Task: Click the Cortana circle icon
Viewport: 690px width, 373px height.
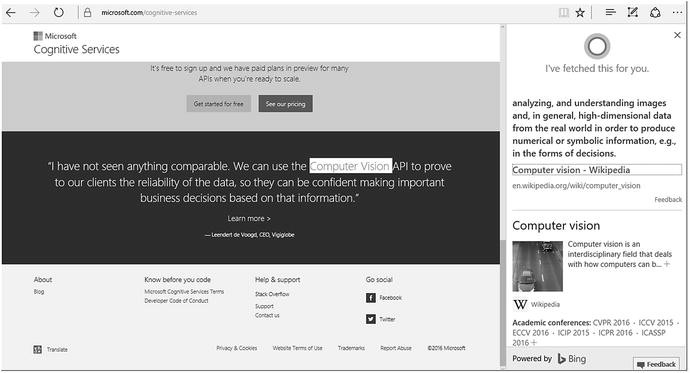Action: [x=597, y=46]
